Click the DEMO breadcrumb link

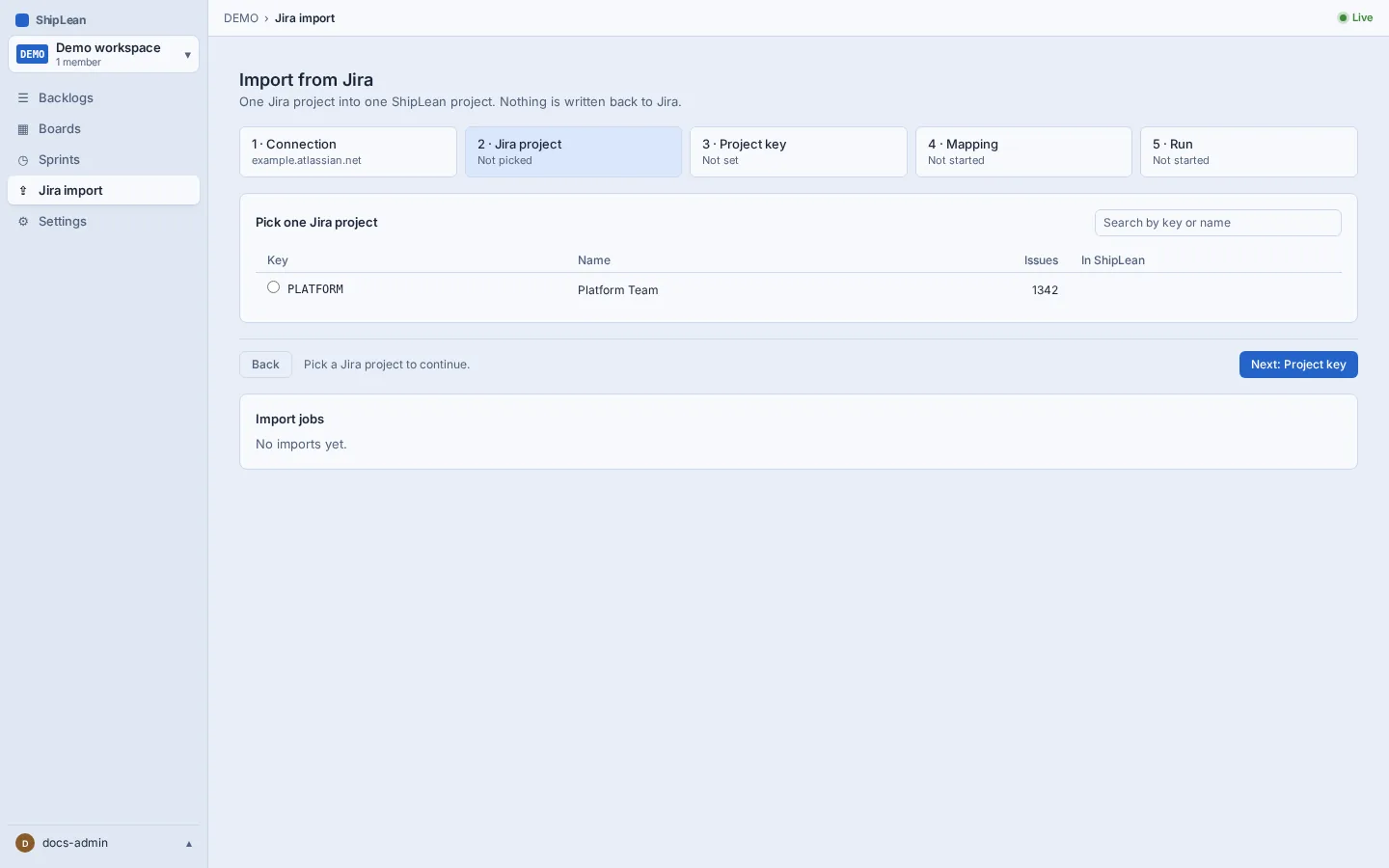coord(241,18)
